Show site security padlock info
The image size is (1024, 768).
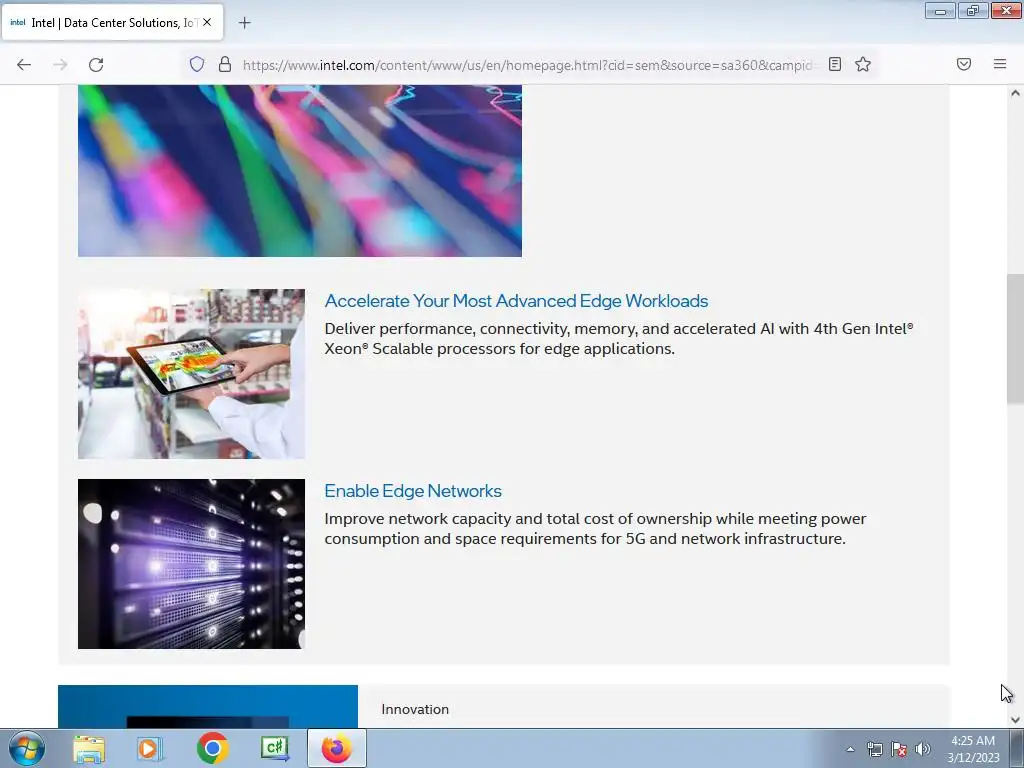point(225,64)
